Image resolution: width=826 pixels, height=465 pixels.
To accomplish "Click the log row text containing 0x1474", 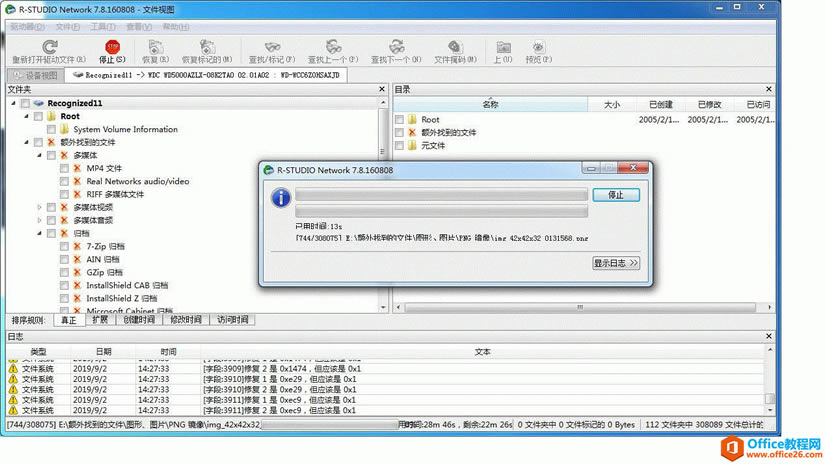I will click(282, 369).
